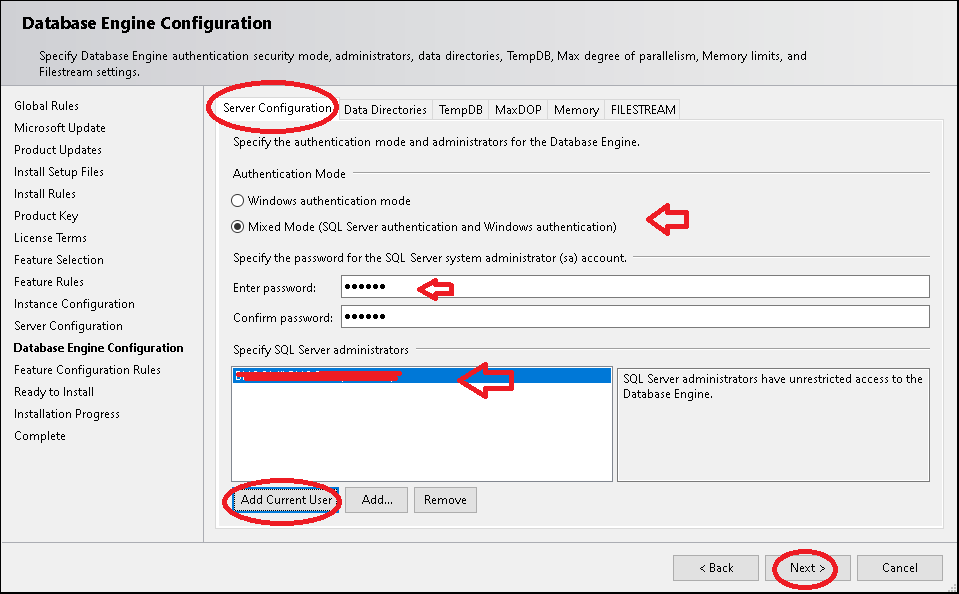Switch to the MaxDOP tab
Screen dimensions: 959x594
pyautogui.click(x=518, y=110)
